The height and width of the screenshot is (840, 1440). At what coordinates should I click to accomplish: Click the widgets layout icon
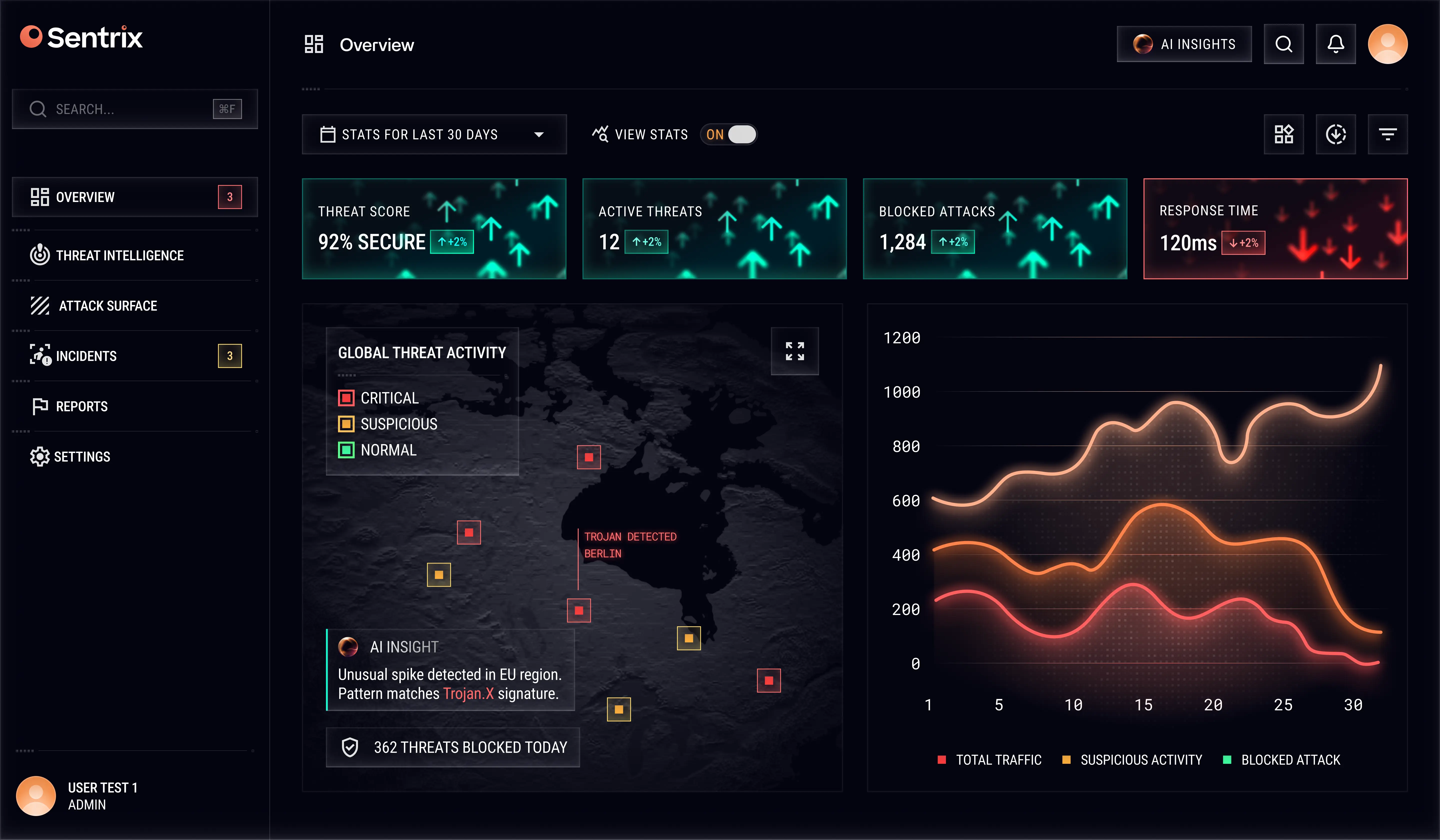1283,134
